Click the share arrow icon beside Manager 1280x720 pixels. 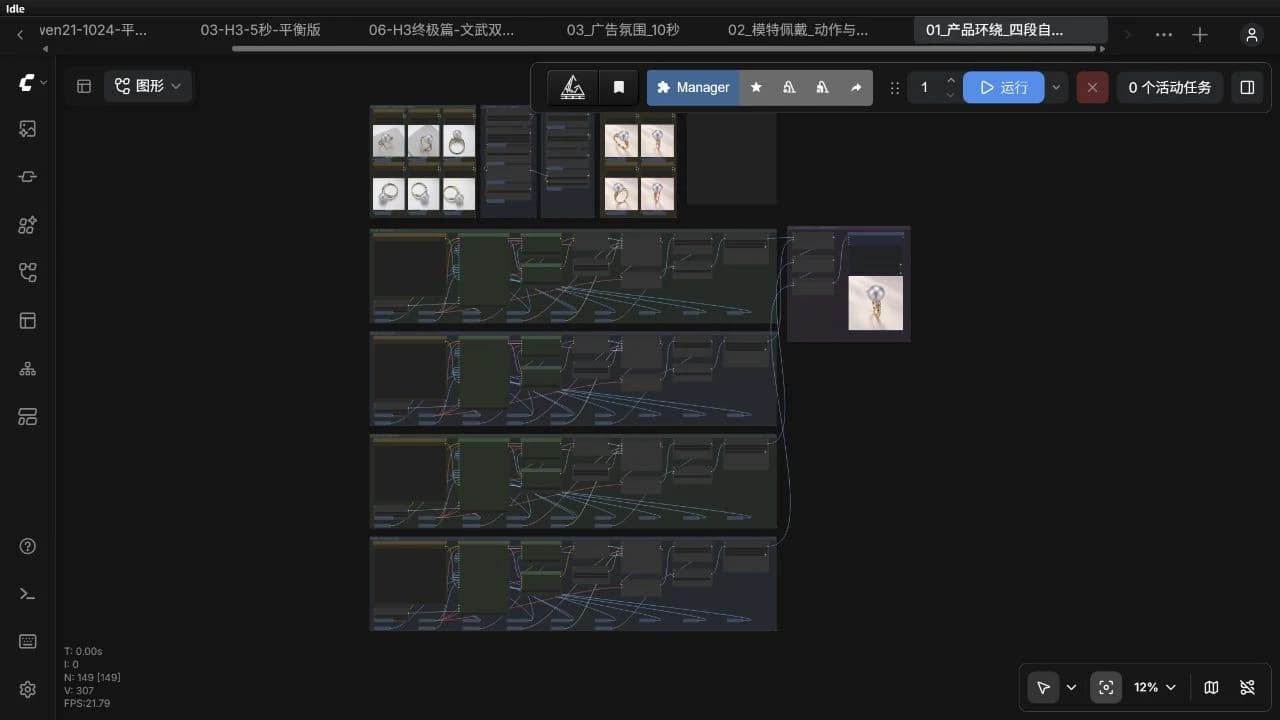point(856,87)
